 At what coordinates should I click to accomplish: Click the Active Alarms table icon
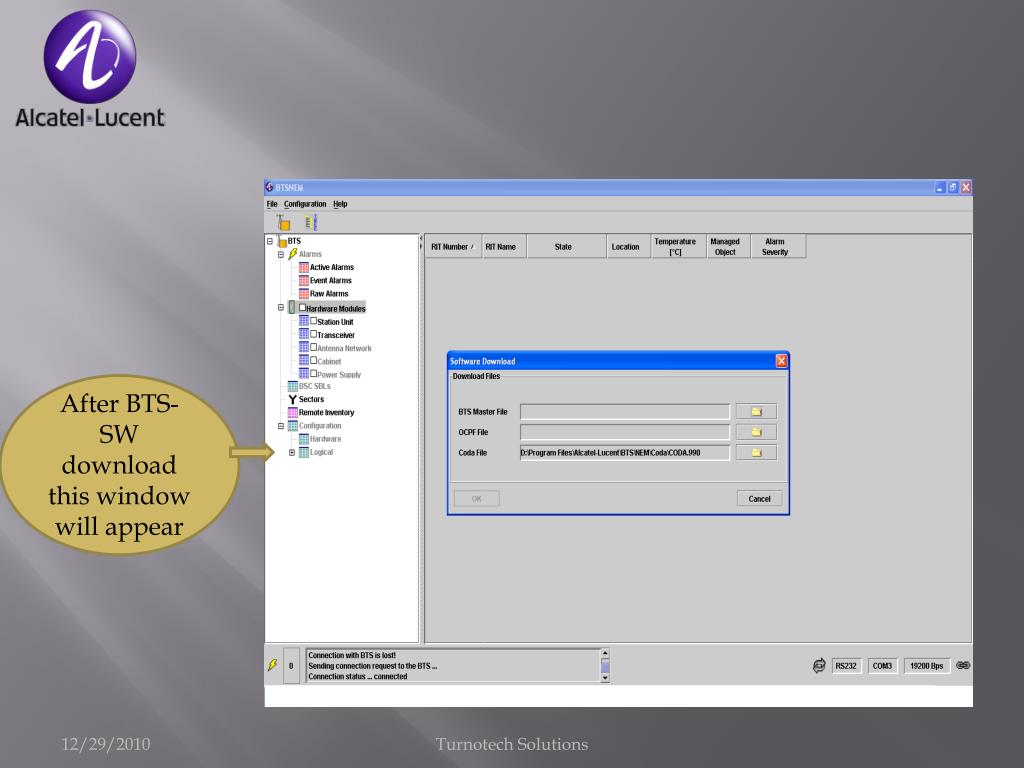[304, 267]
